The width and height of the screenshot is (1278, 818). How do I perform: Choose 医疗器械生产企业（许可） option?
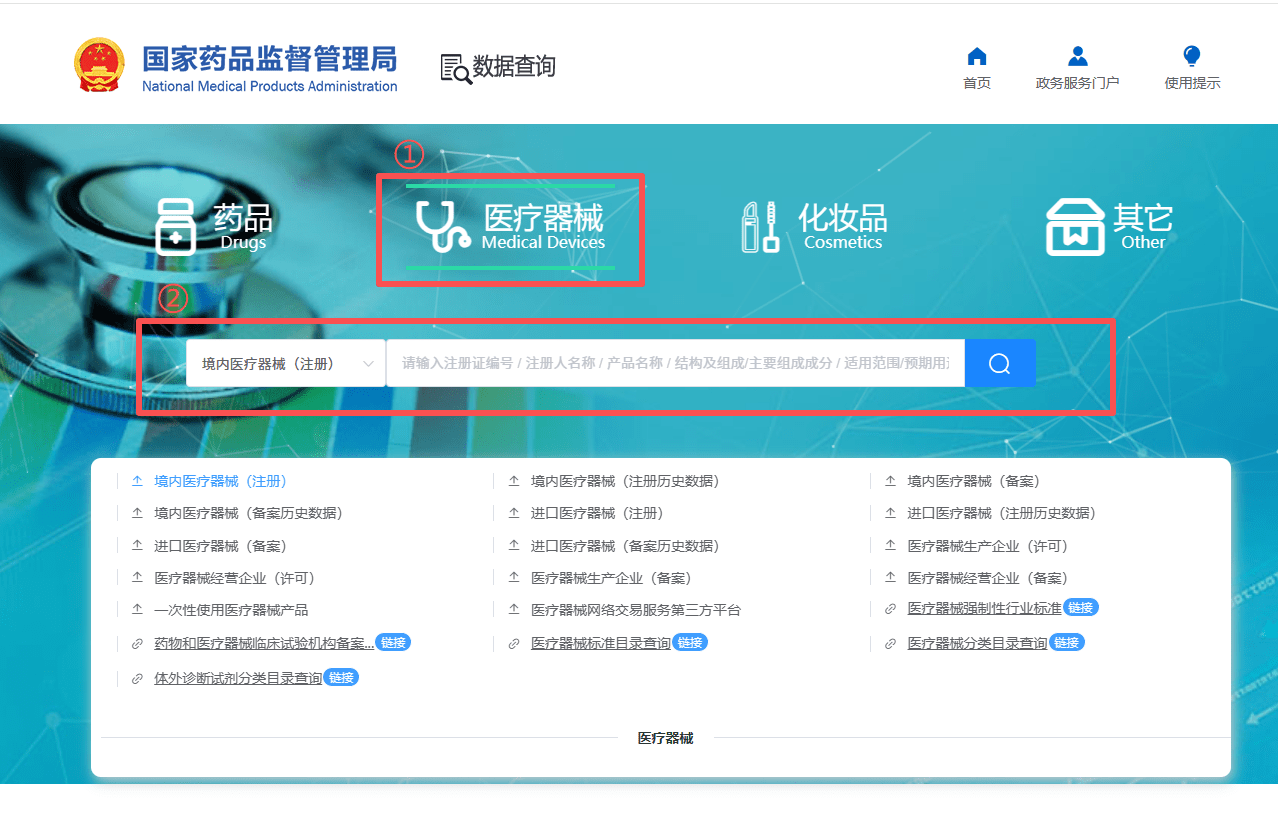pos(987,546)
